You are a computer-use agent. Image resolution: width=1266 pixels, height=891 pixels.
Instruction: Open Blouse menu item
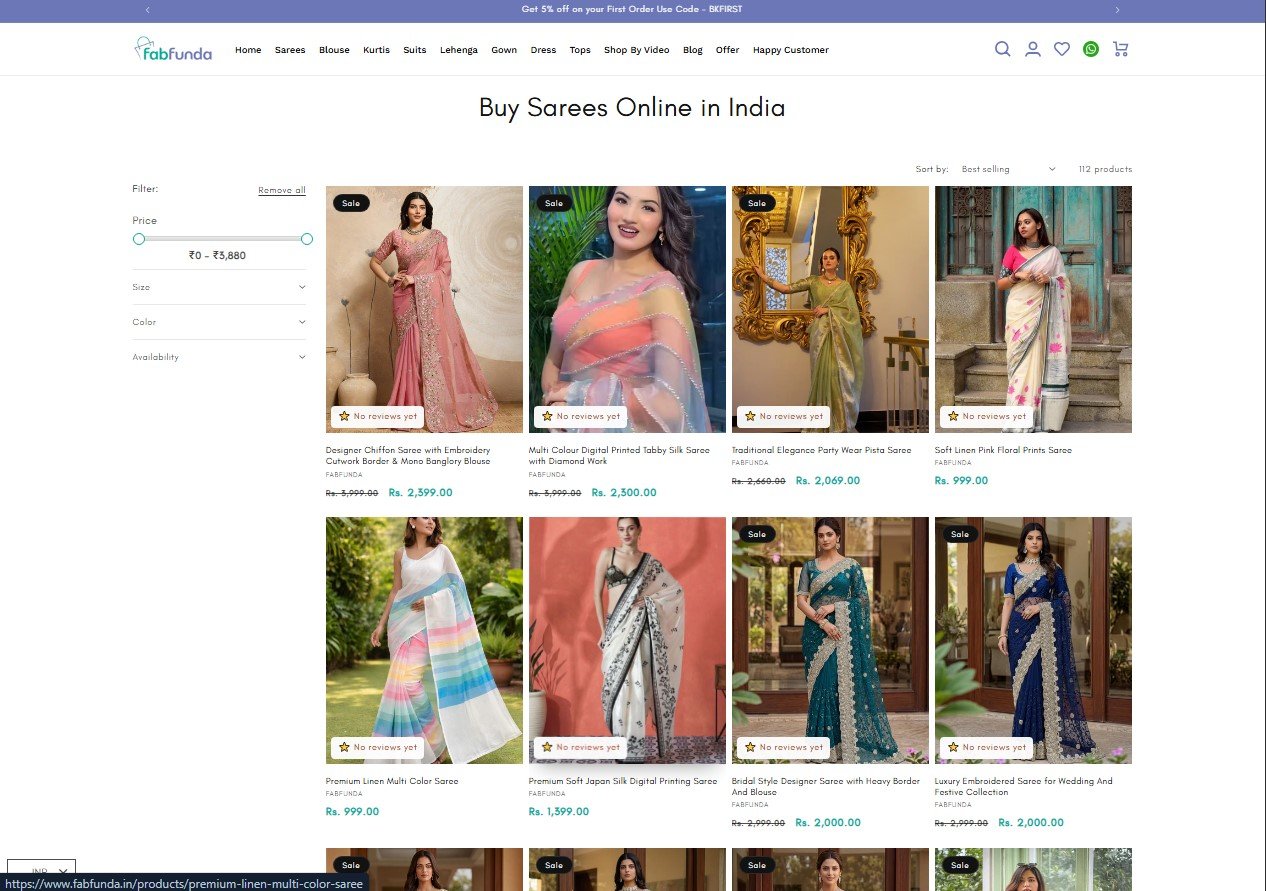(334, 50)
